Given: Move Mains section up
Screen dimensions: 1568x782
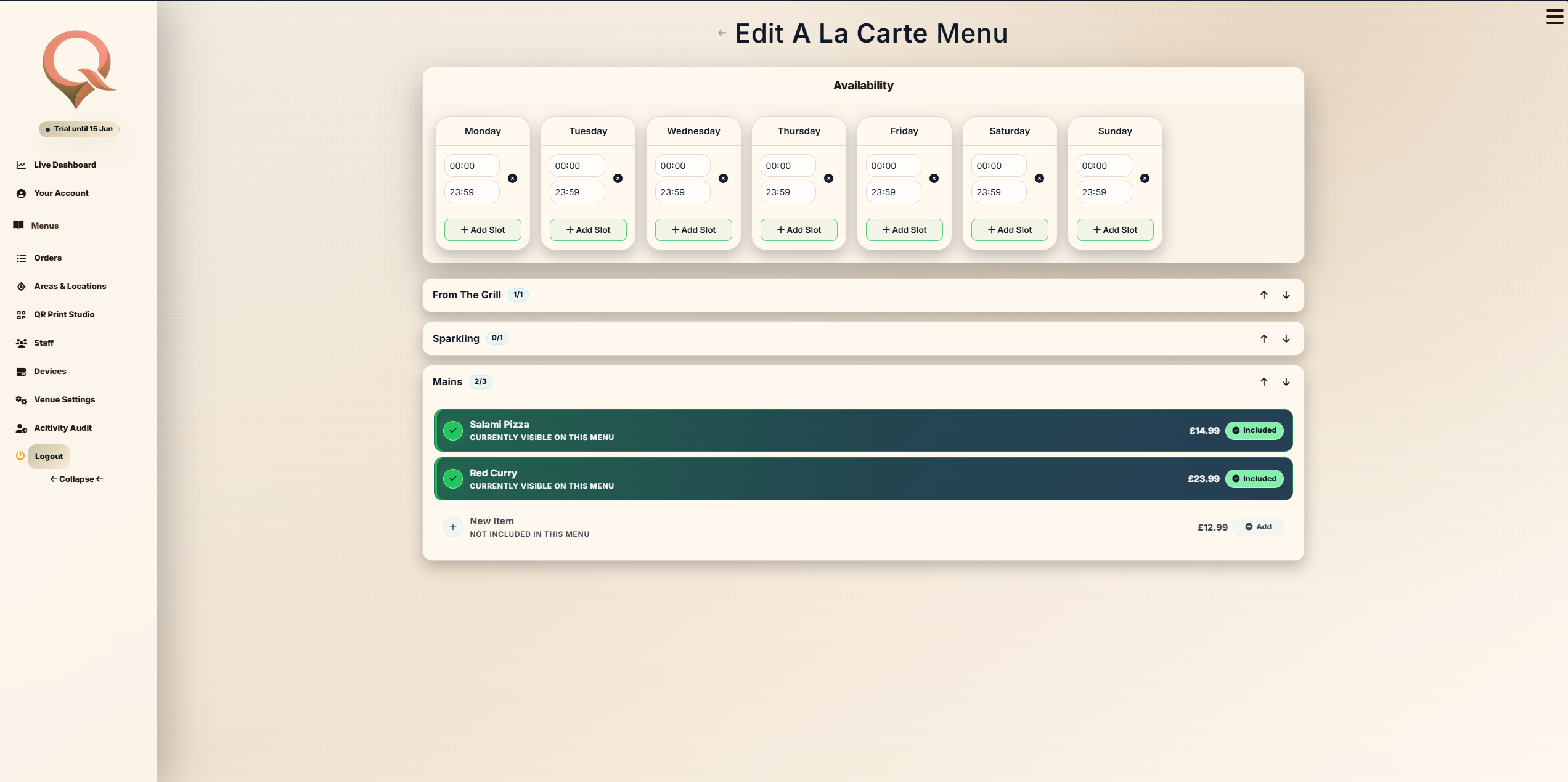Looking at the screenshot, I should click(1264, 382).
